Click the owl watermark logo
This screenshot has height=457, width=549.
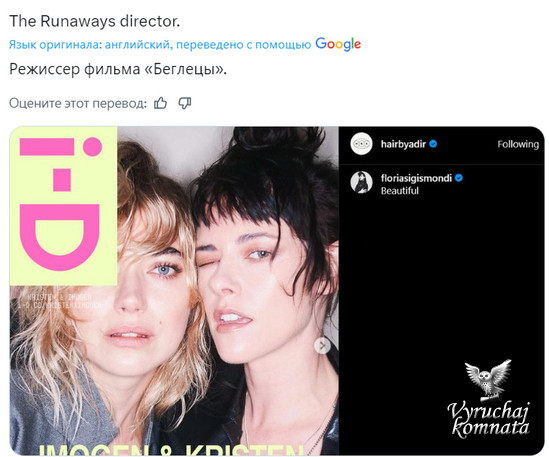tap(488, 380)
